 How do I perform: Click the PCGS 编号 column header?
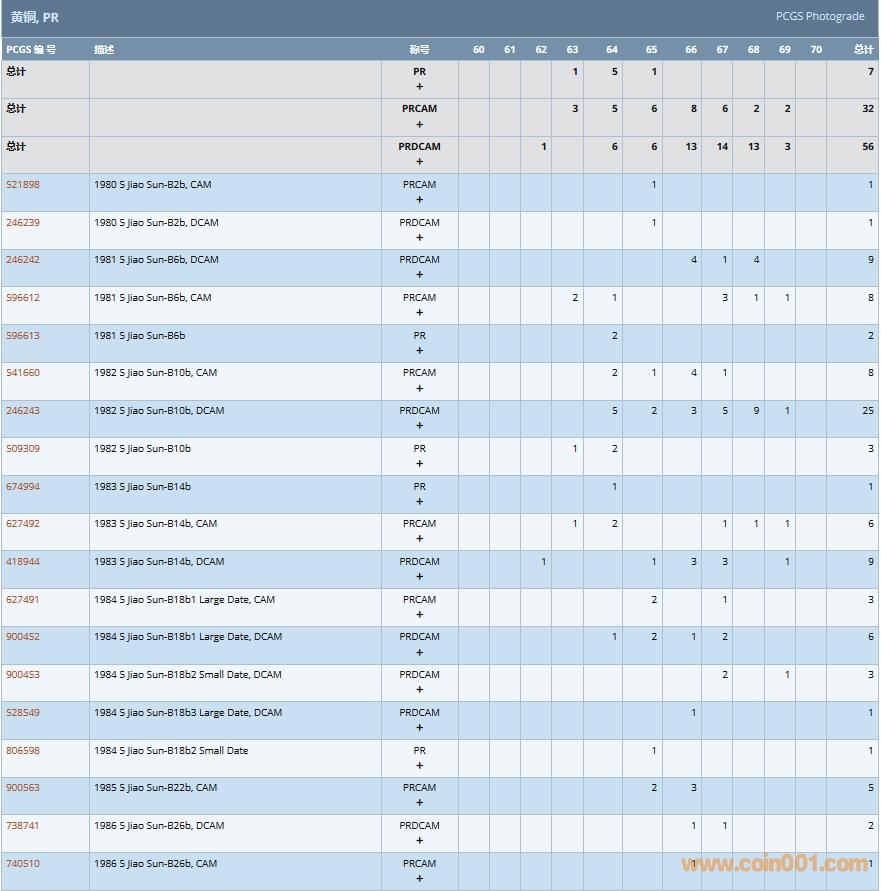click(31, 50)
